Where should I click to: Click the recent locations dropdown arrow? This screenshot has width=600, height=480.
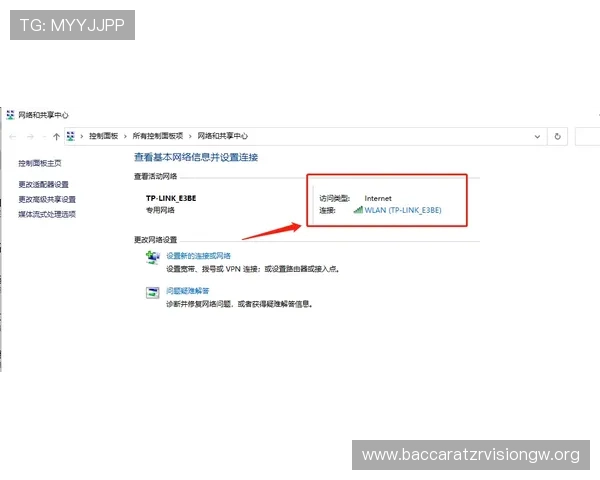point(44,137)
